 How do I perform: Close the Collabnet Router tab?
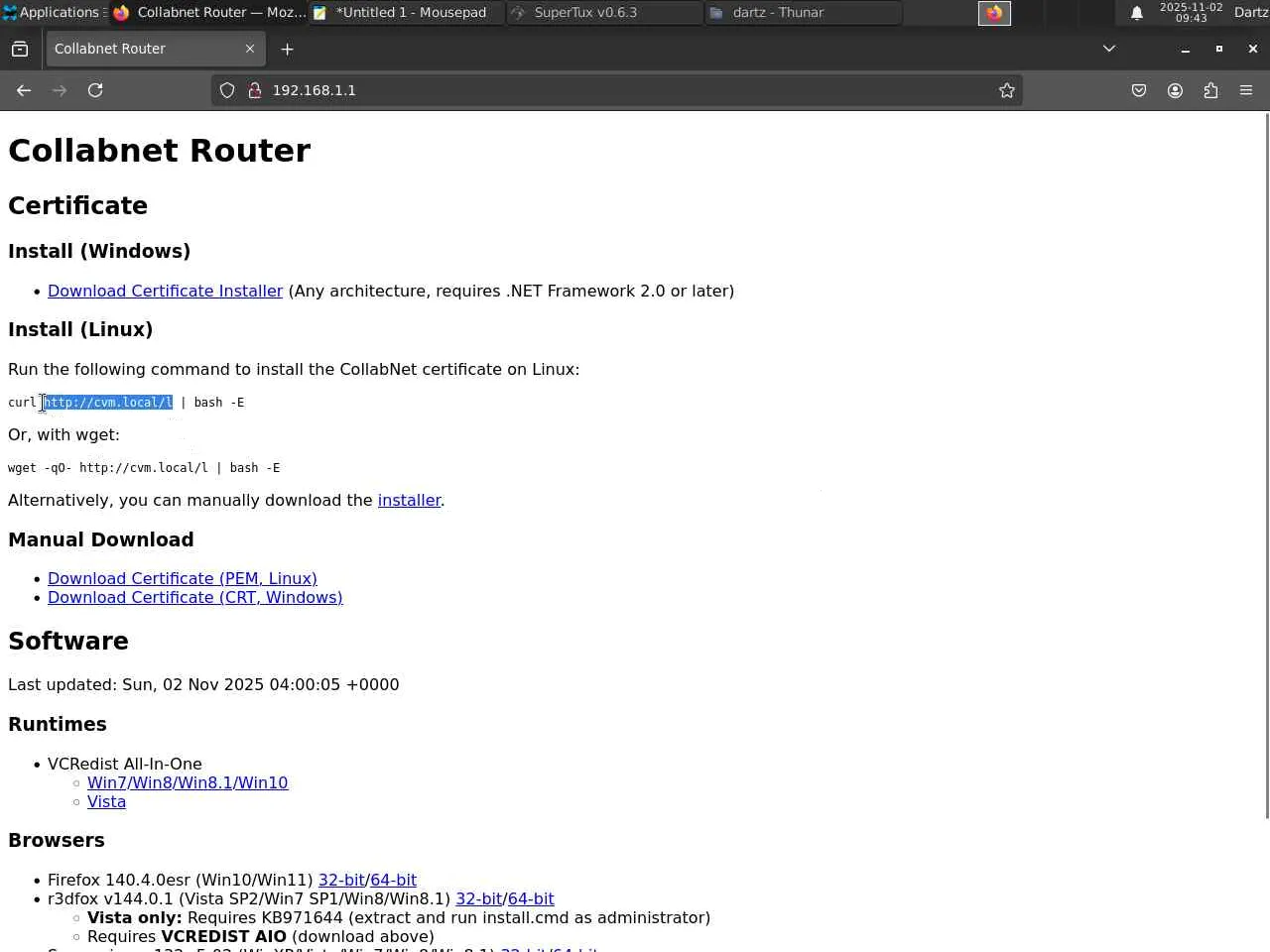pos(250,49)
